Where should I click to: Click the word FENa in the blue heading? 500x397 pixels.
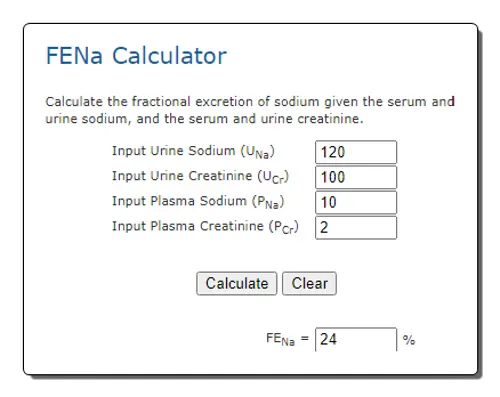(74, 56)
